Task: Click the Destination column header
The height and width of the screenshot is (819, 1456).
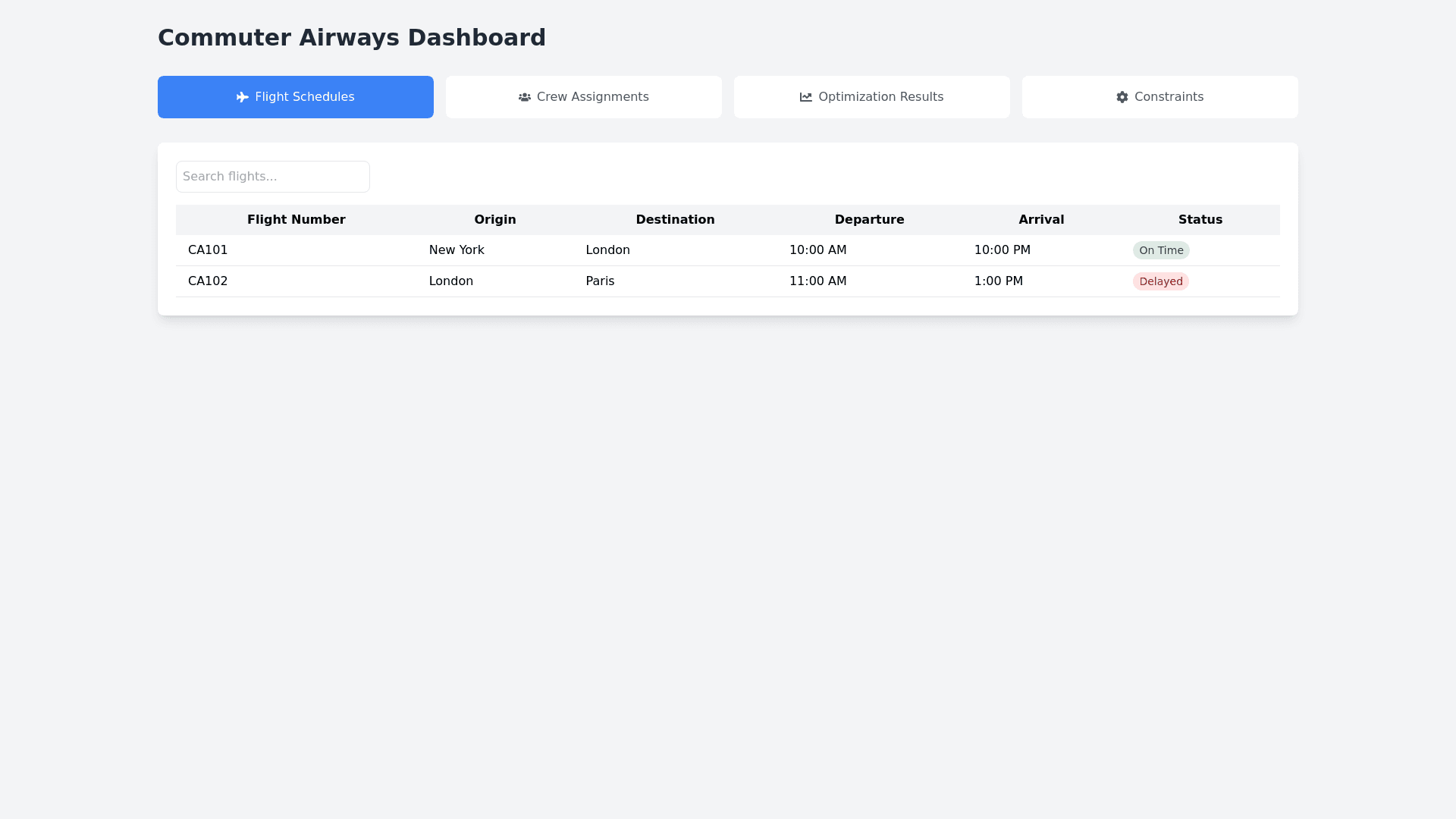Action: click(x=675, y=220)
